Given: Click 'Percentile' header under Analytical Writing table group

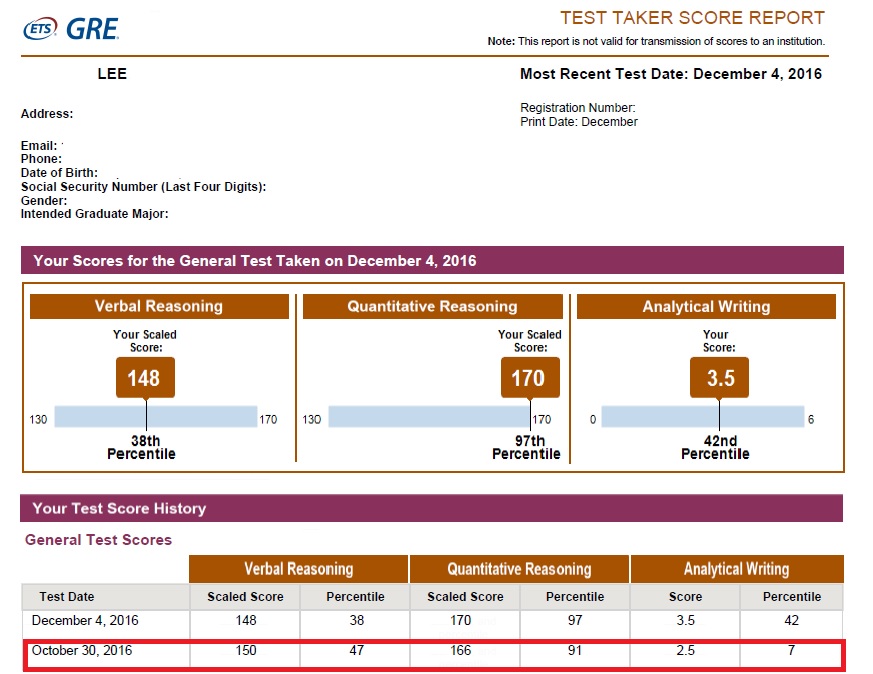Looking at the screenshot, I should pos(792,597).
